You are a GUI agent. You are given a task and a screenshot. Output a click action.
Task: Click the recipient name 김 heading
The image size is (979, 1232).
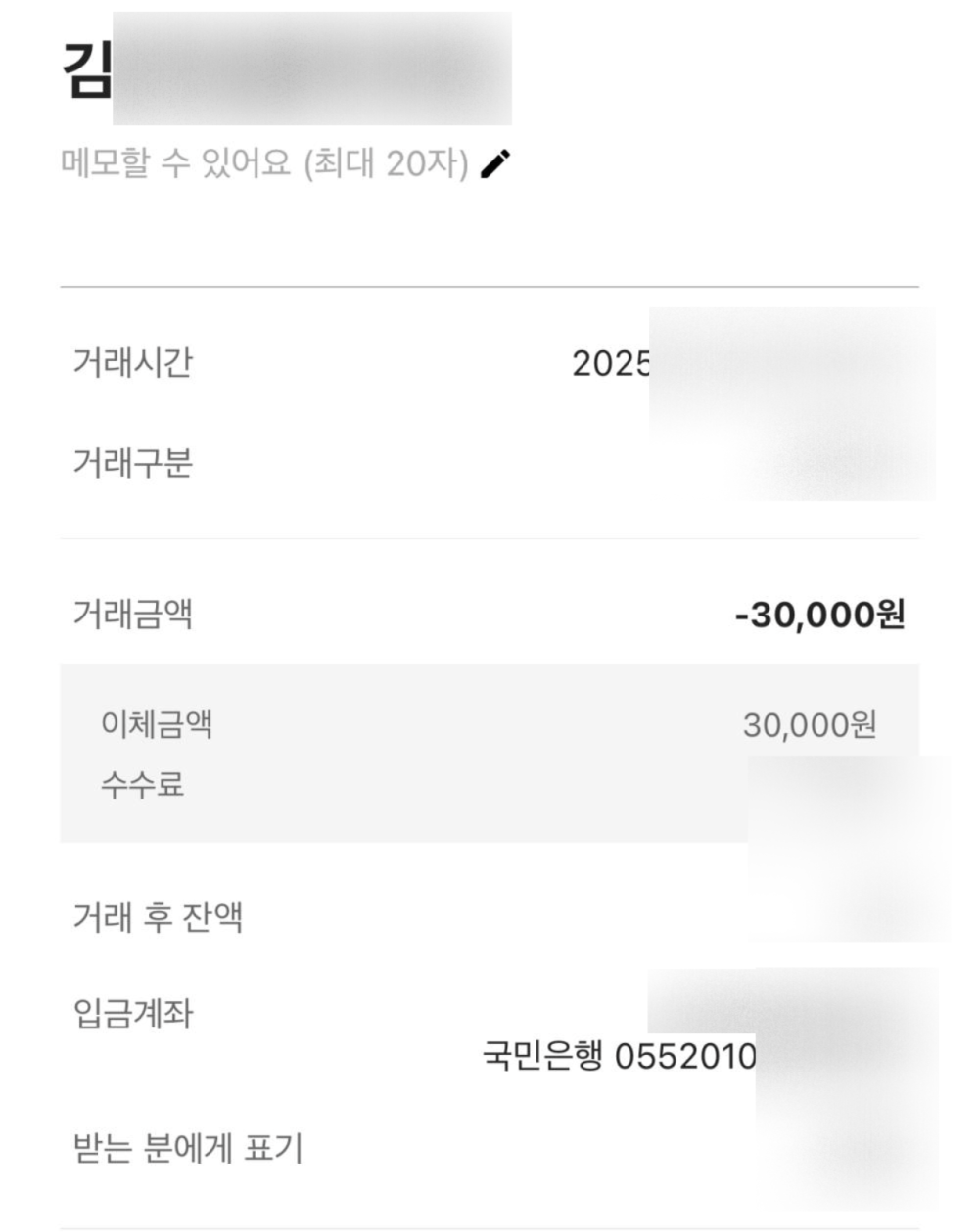coord(87,69)
